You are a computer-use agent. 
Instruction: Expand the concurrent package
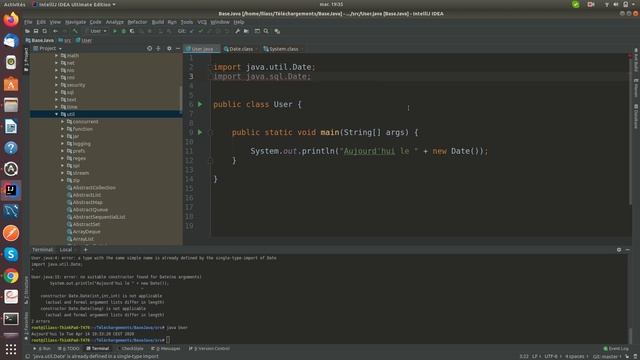coord(62,122)
